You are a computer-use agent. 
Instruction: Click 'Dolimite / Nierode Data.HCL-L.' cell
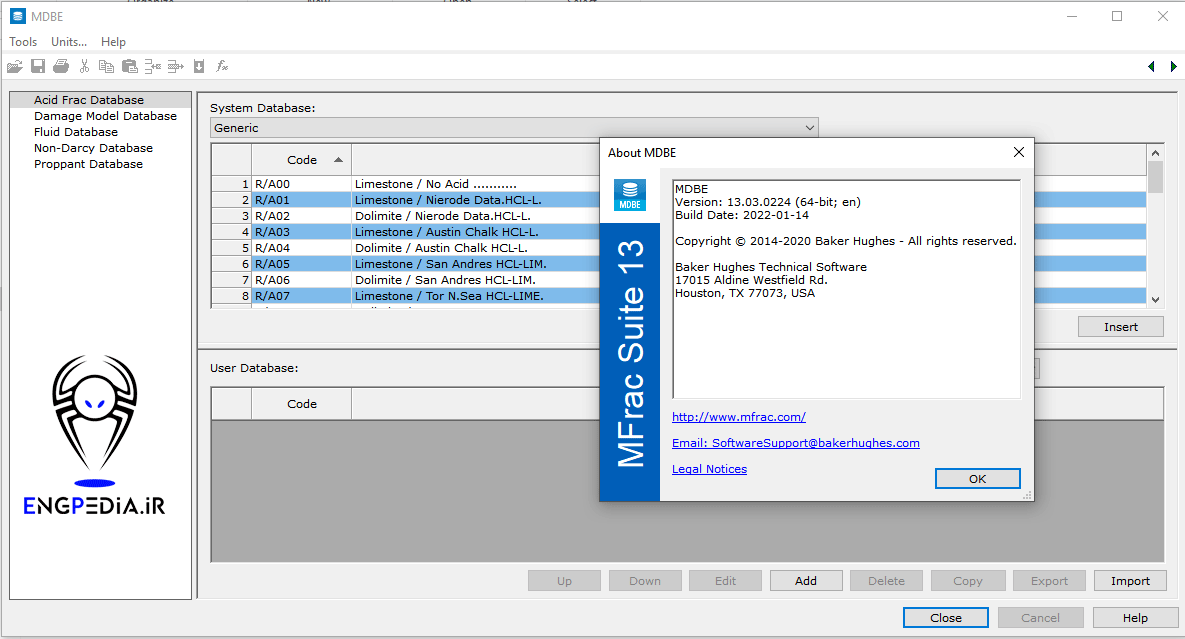476,216
